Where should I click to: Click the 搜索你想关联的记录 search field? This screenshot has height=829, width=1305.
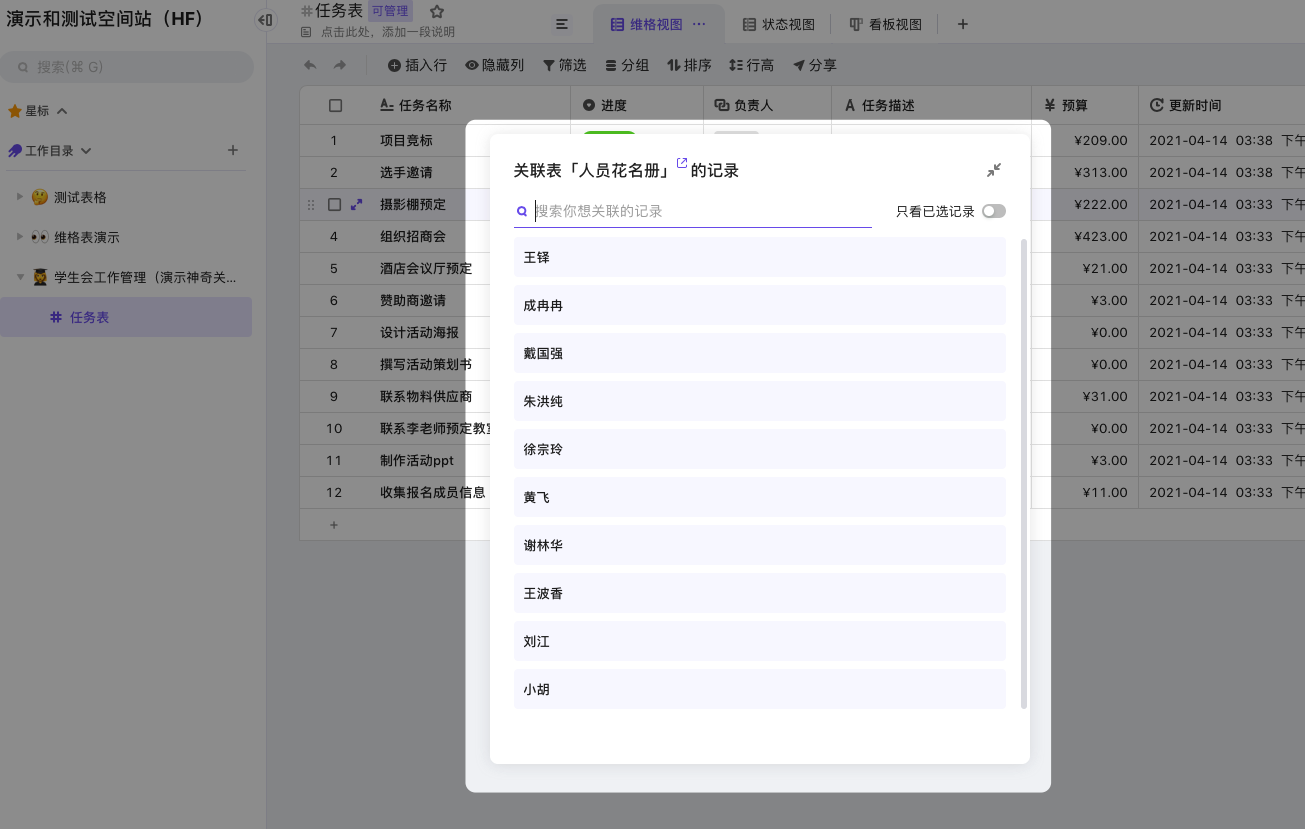coord(700,211)
